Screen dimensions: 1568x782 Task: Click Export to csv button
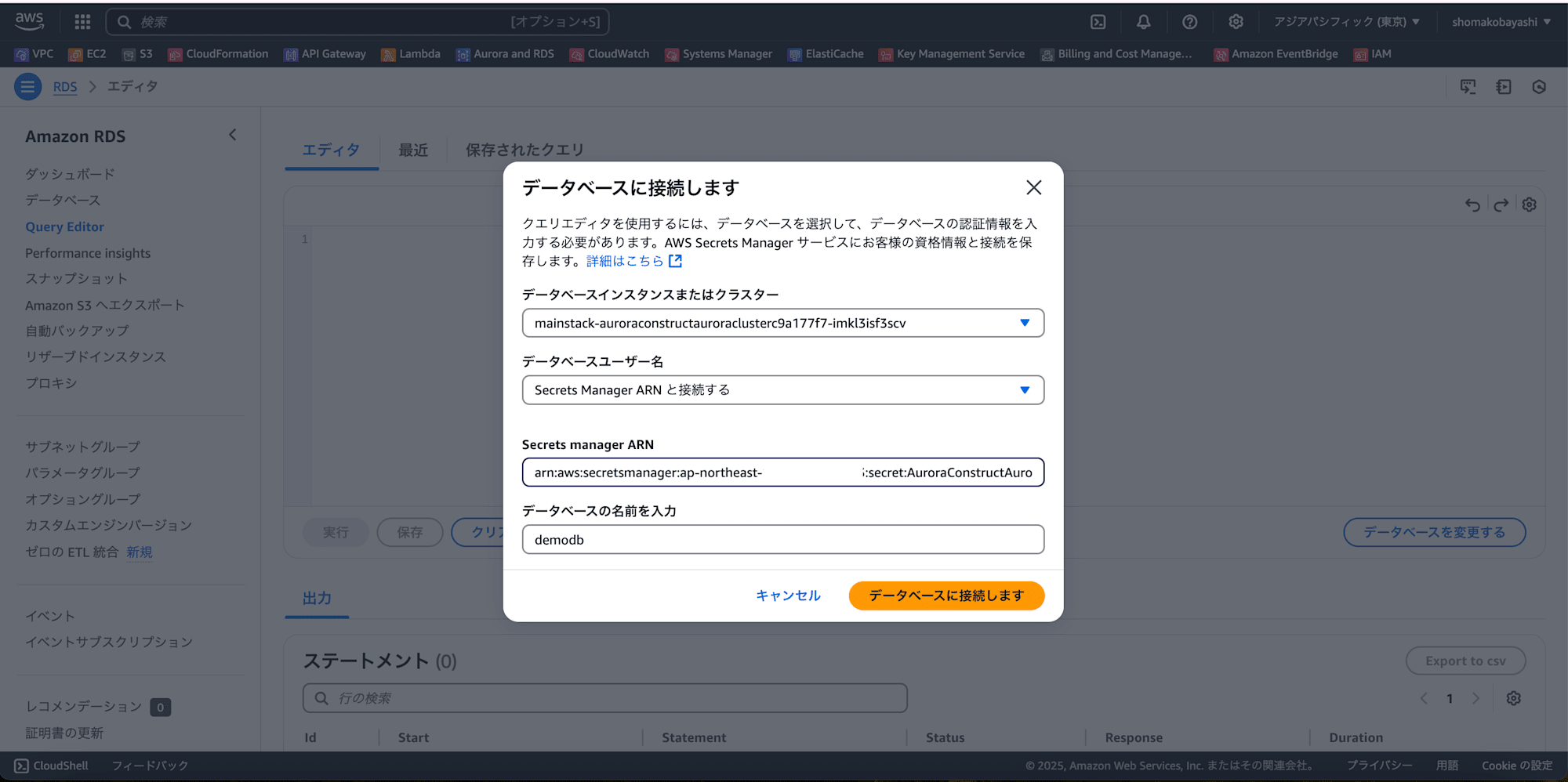(x=1465, y=661)
